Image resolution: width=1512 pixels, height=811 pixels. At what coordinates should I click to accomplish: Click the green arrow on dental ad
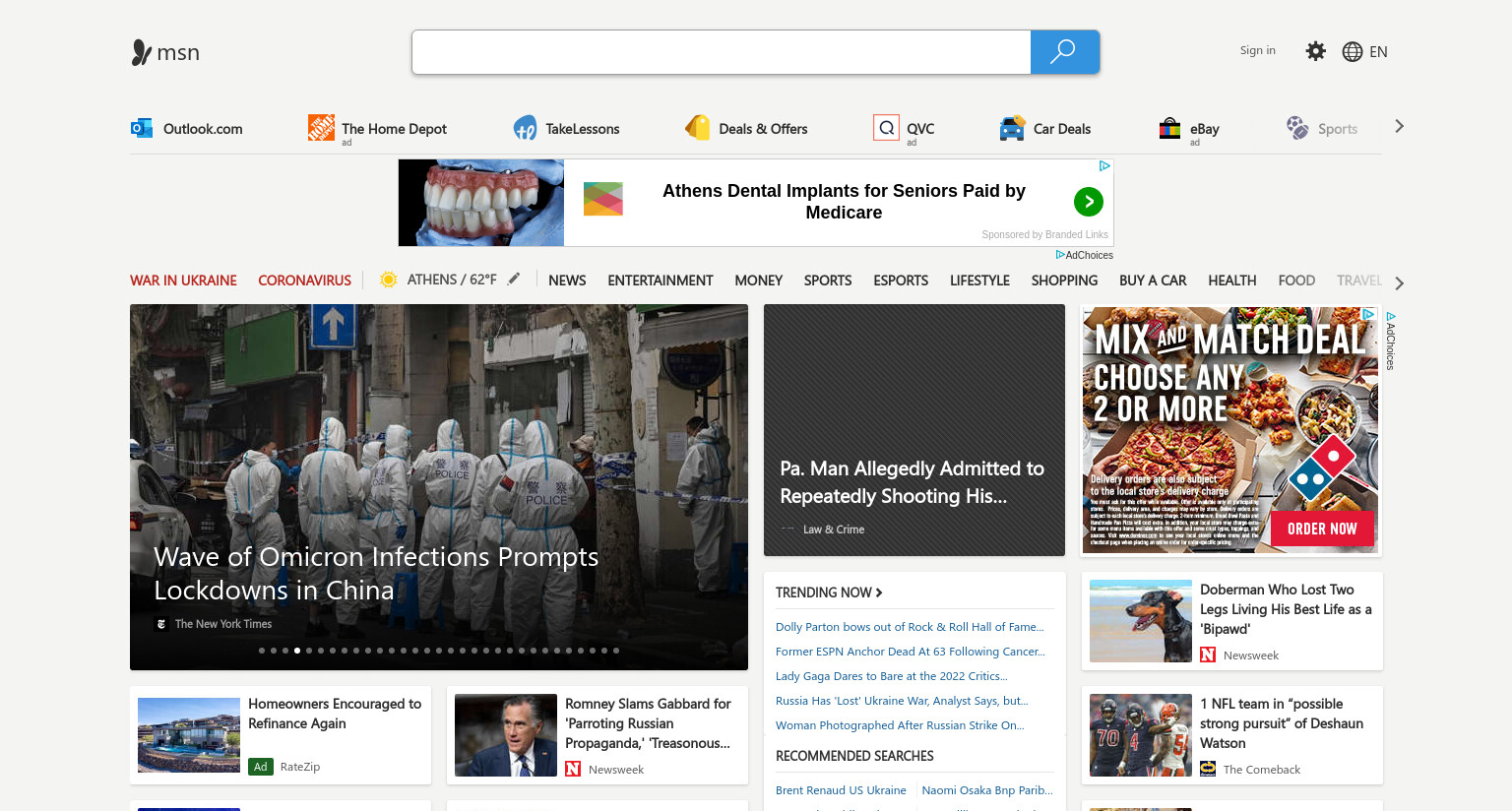pyautogui.click(x=1088, y=202)
